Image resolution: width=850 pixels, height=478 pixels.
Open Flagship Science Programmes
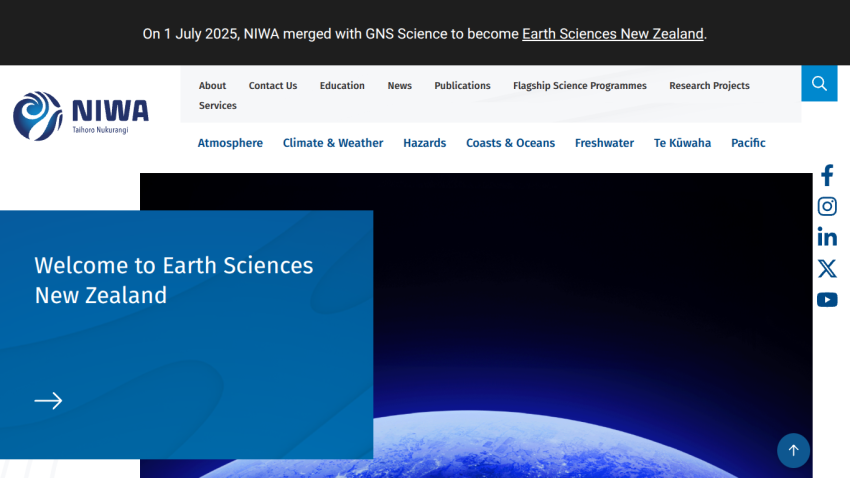pyautogui.click(x=579, y=86)
